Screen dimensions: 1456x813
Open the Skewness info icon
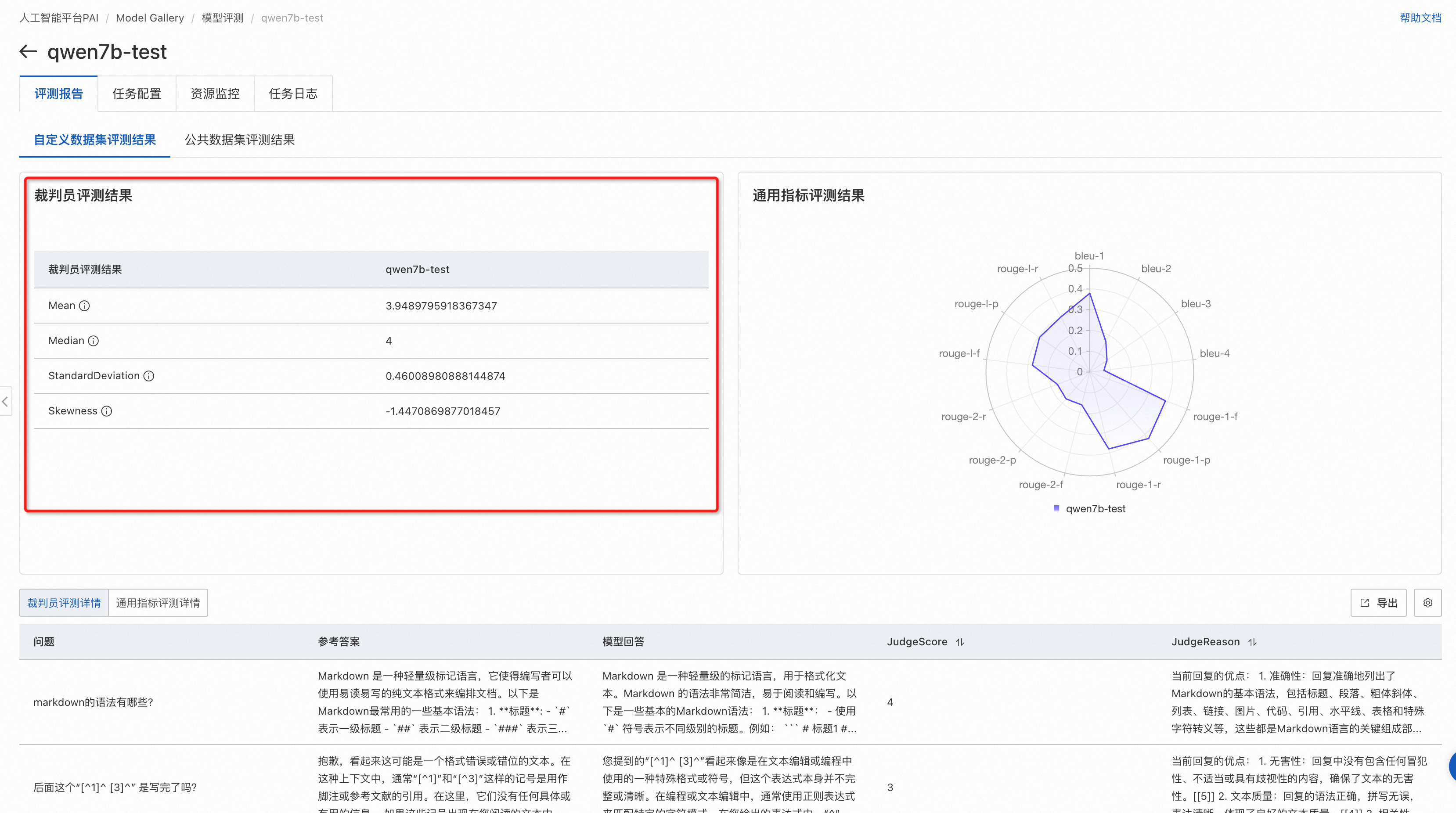click(x=106, y=411)
